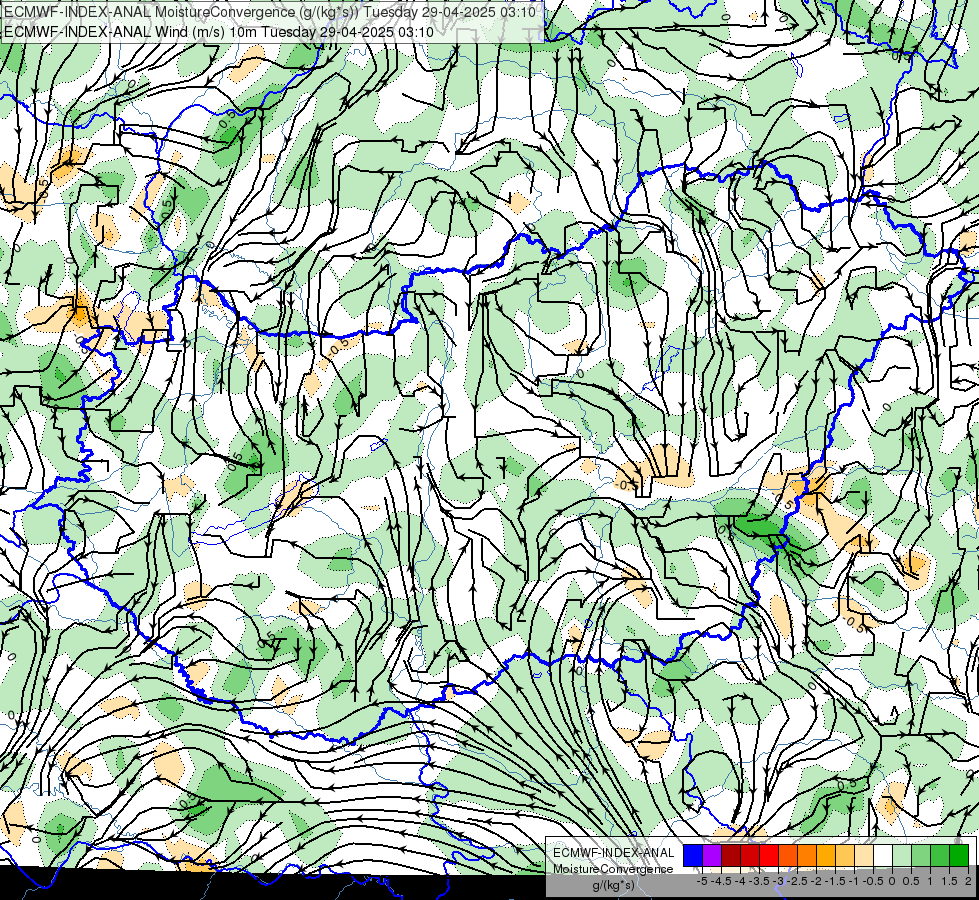Click the -1.5 tick label in legend
979x900 pixels.
(835, 881)
